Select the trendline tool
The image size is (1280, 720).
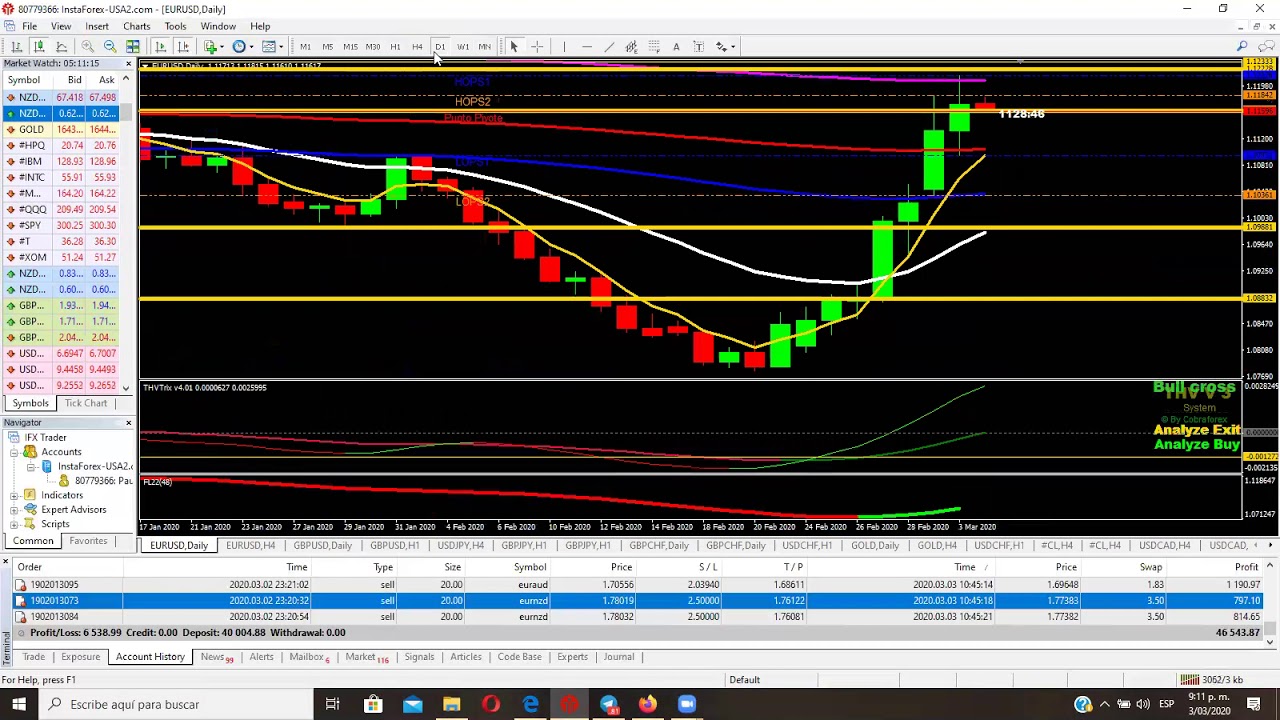tap(609, 46)
